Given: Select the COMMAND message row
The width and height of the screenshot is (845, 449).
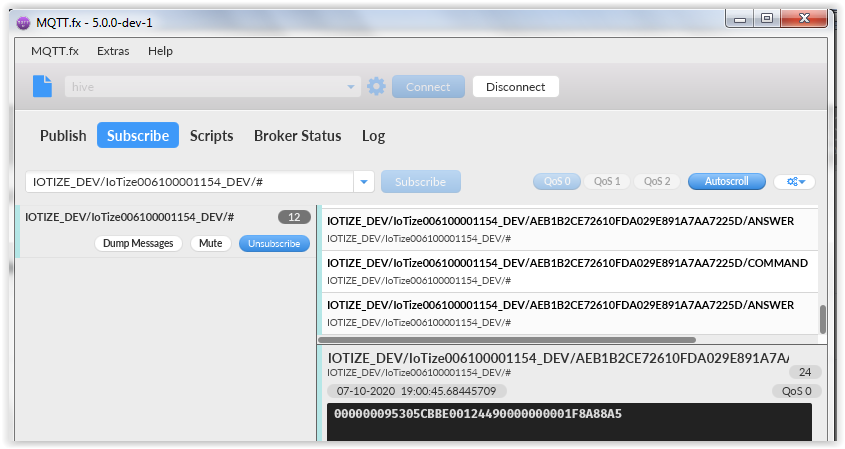Looking at the screenshot, I should [x=570, y=271].
